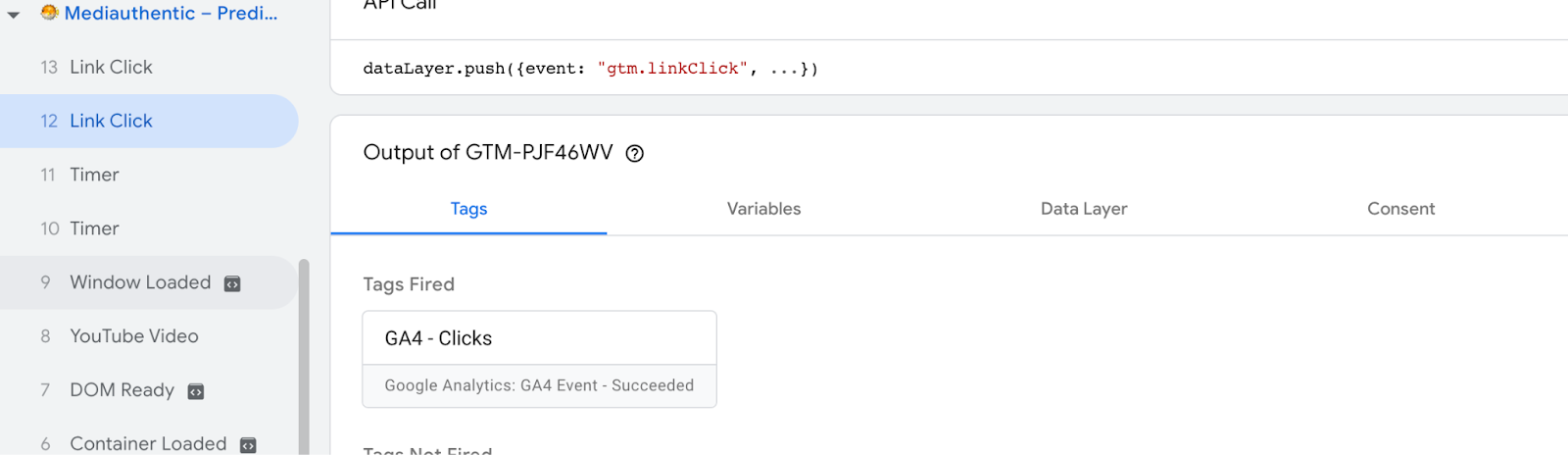
Task: Open the YouTube Video event
Action: (134, 337)
